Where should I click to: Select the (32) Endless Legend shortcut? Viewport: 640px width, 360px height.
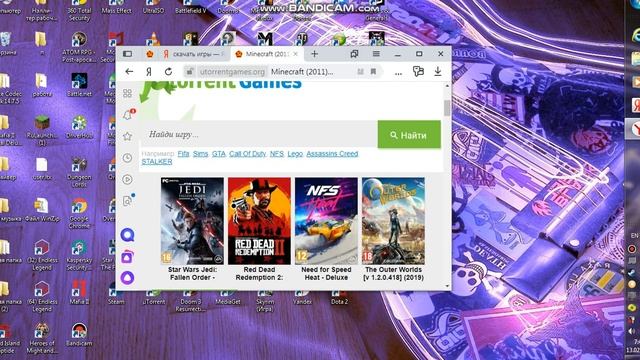click(42, 256)
